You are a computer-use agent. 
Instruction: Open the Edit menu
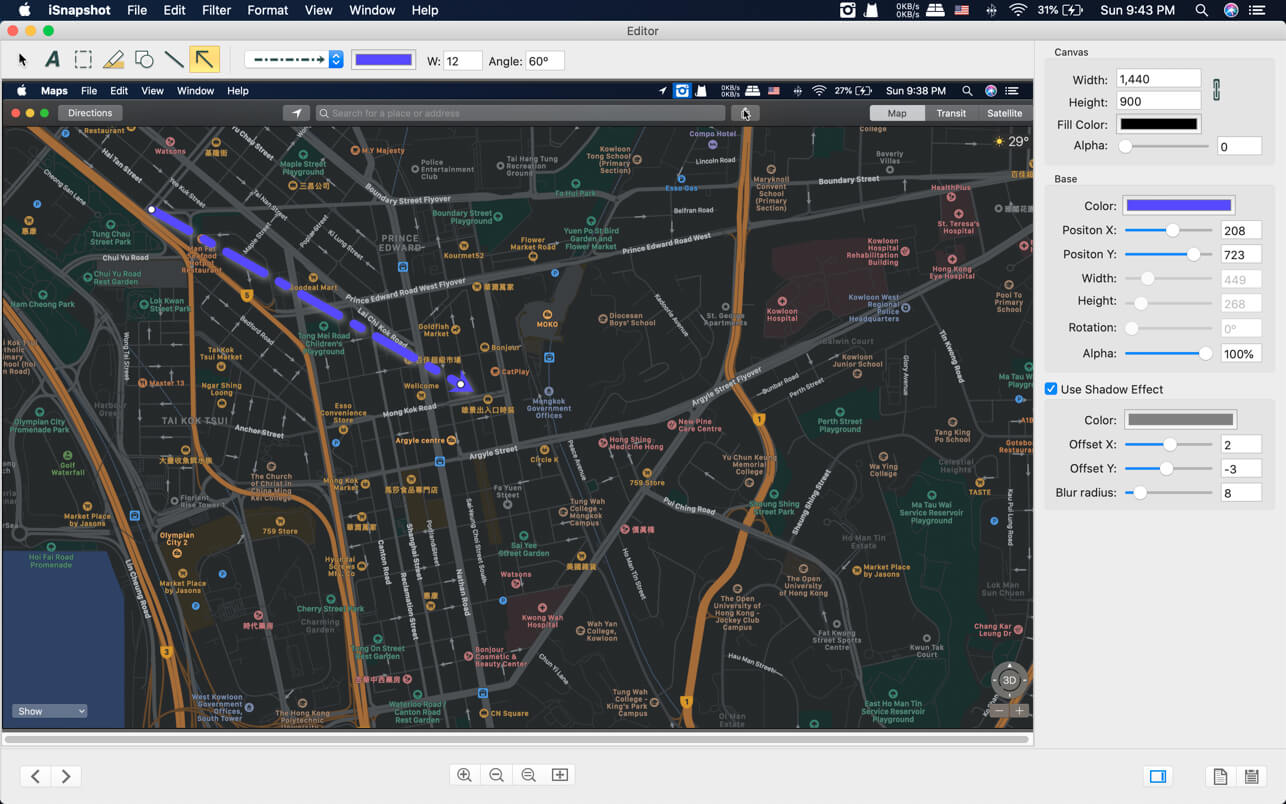(175, 10)
